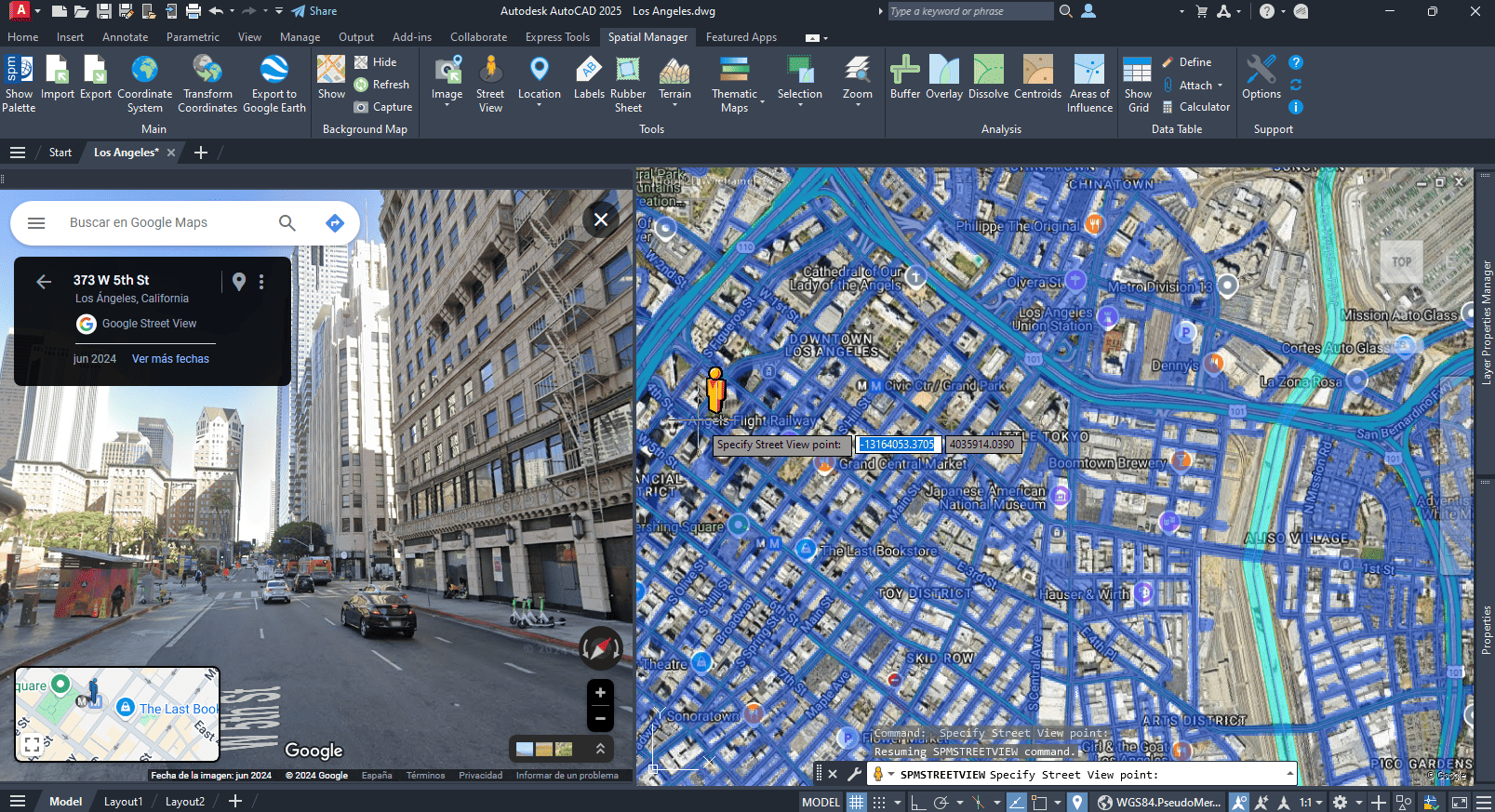1495x812 pixels.
Task: Toggle the drawing grid display in status bar
Action: tap(857, 802)
